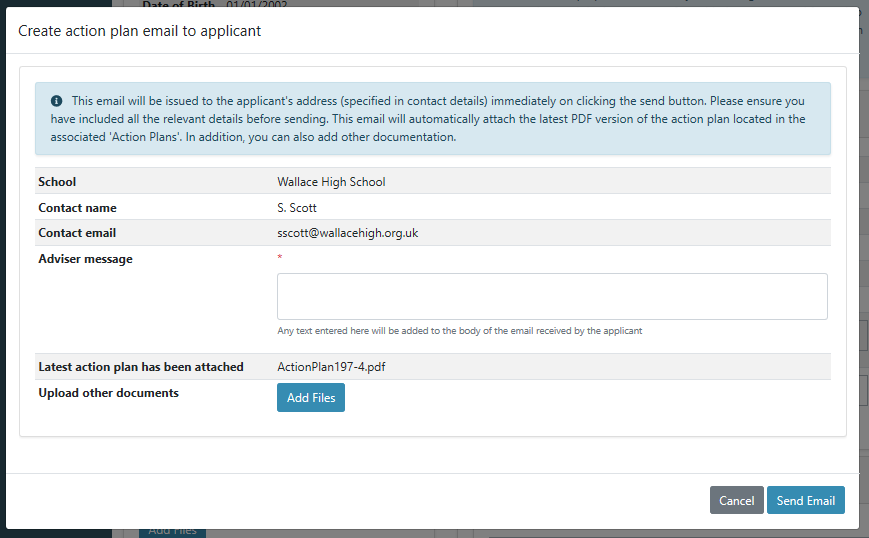Select the ActionPlan197-4.pdf attachment name

[331, 367]
